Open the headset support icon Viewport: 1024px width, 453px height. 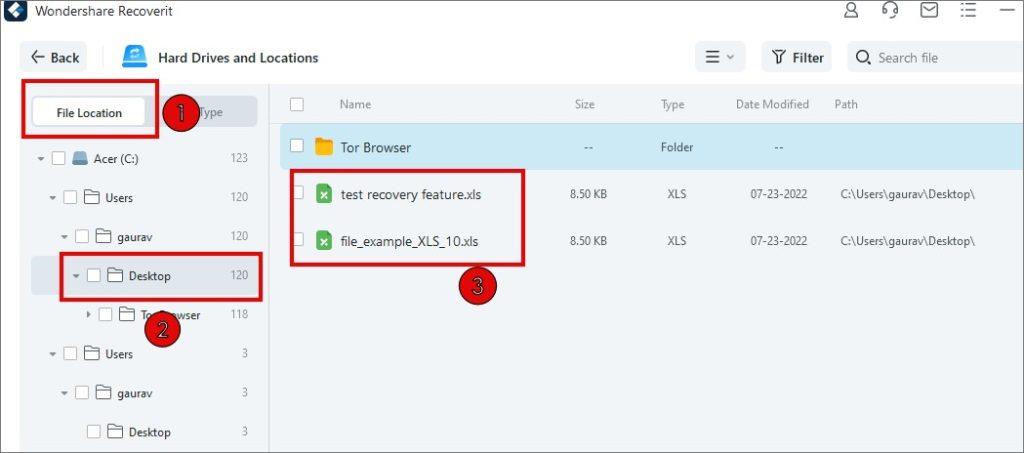tap(889, 10)
